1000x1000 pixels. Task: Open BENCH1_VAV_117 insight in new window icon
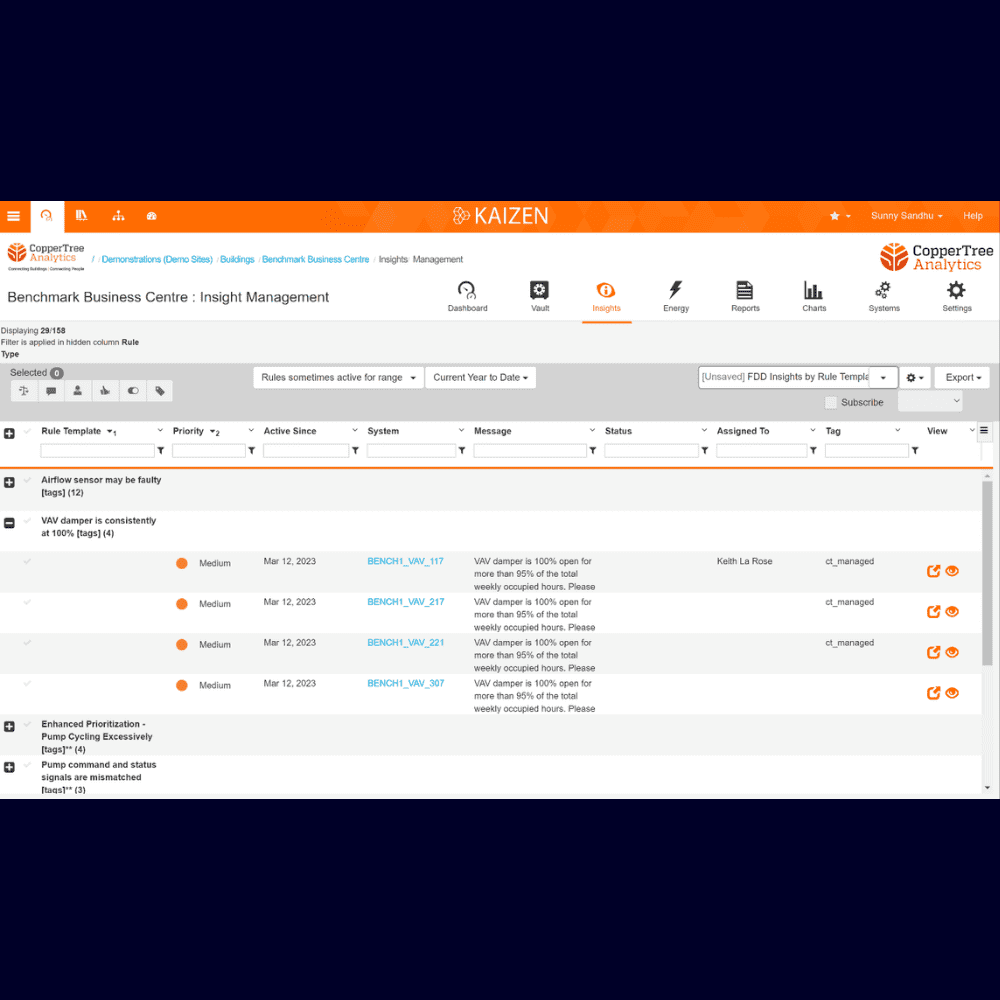click(x=933, y=571)
